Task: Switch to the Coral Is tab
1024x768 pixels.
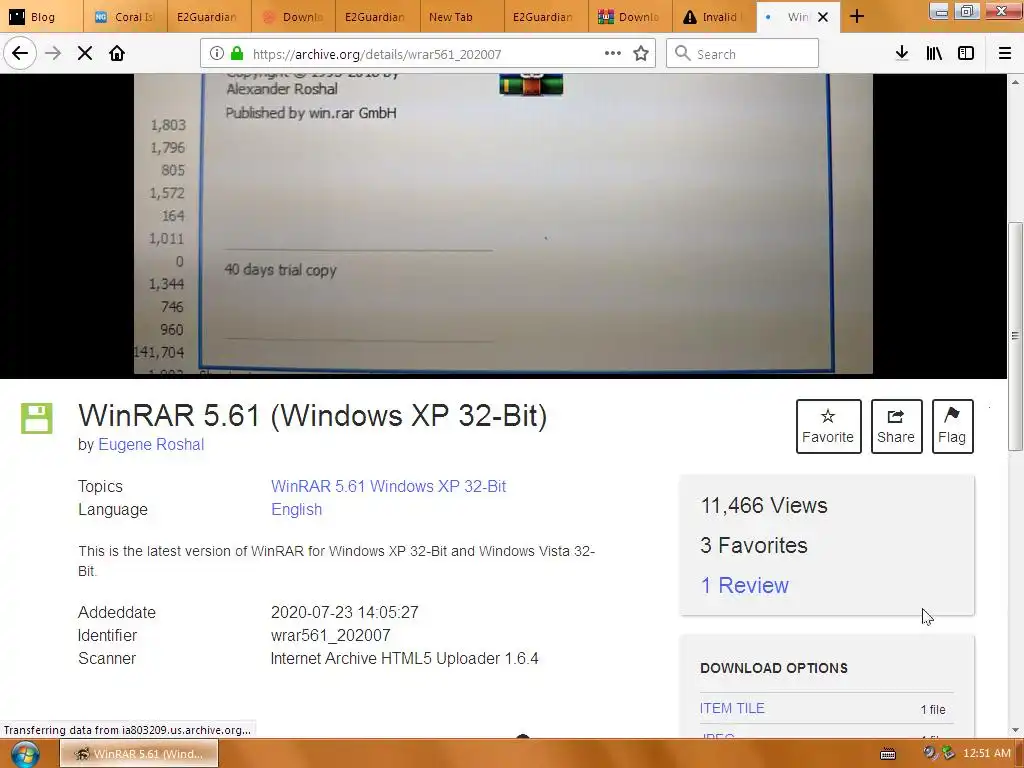Action: coord(125,17)
